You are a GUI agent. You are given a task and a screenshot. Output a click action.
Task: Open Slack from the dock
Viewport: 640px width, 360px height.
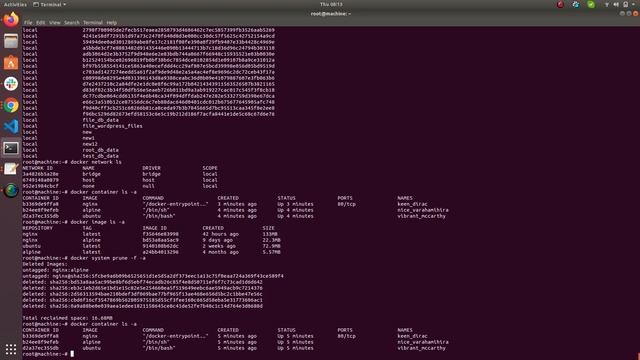click(11, 84)
